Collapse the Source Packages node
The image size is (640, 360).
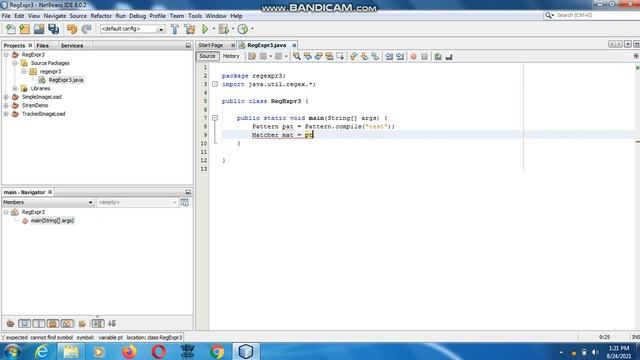click(15, 63)
